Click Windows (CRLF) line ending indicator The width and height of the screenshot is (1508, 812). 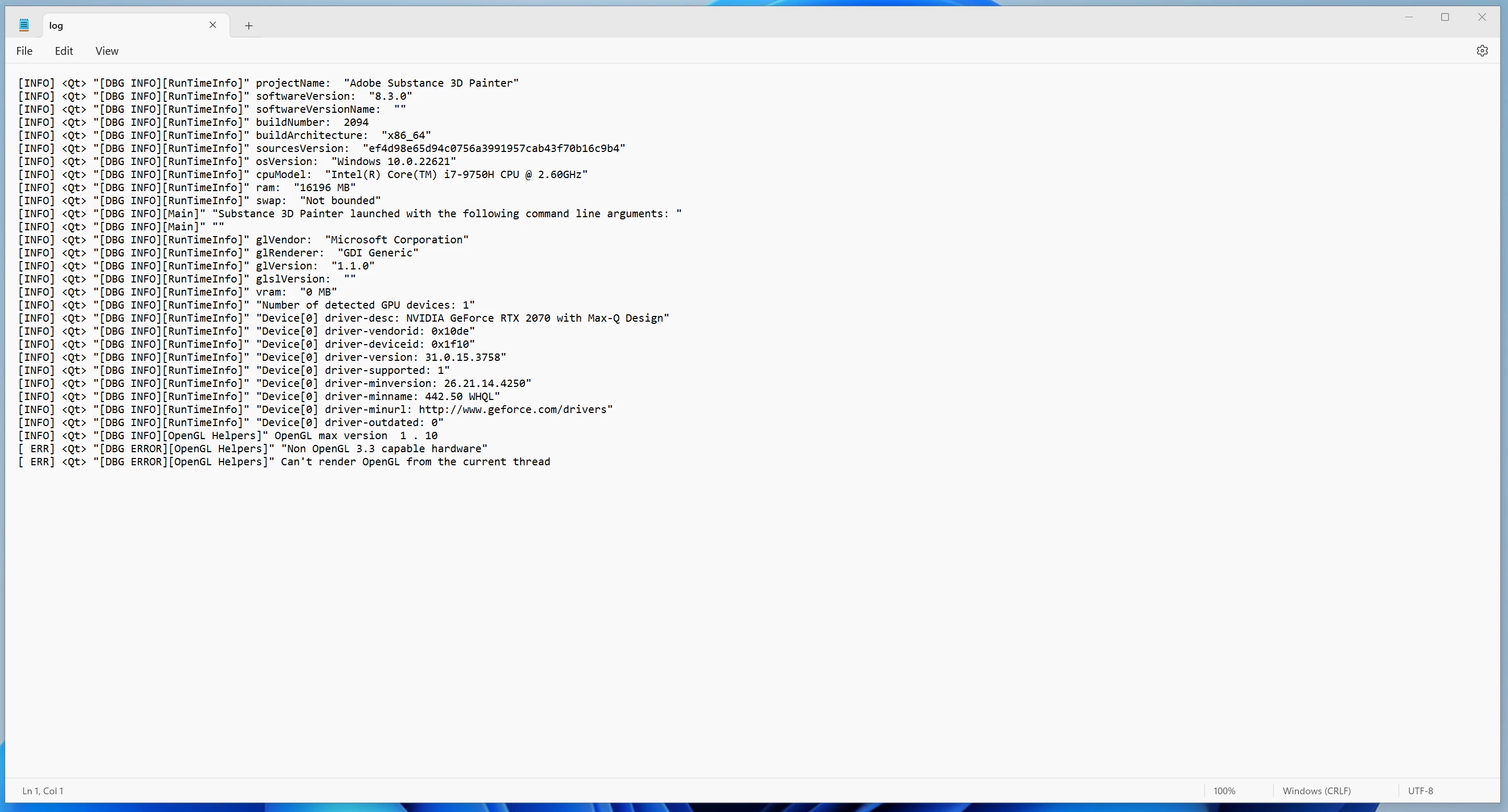[1317, 791]
